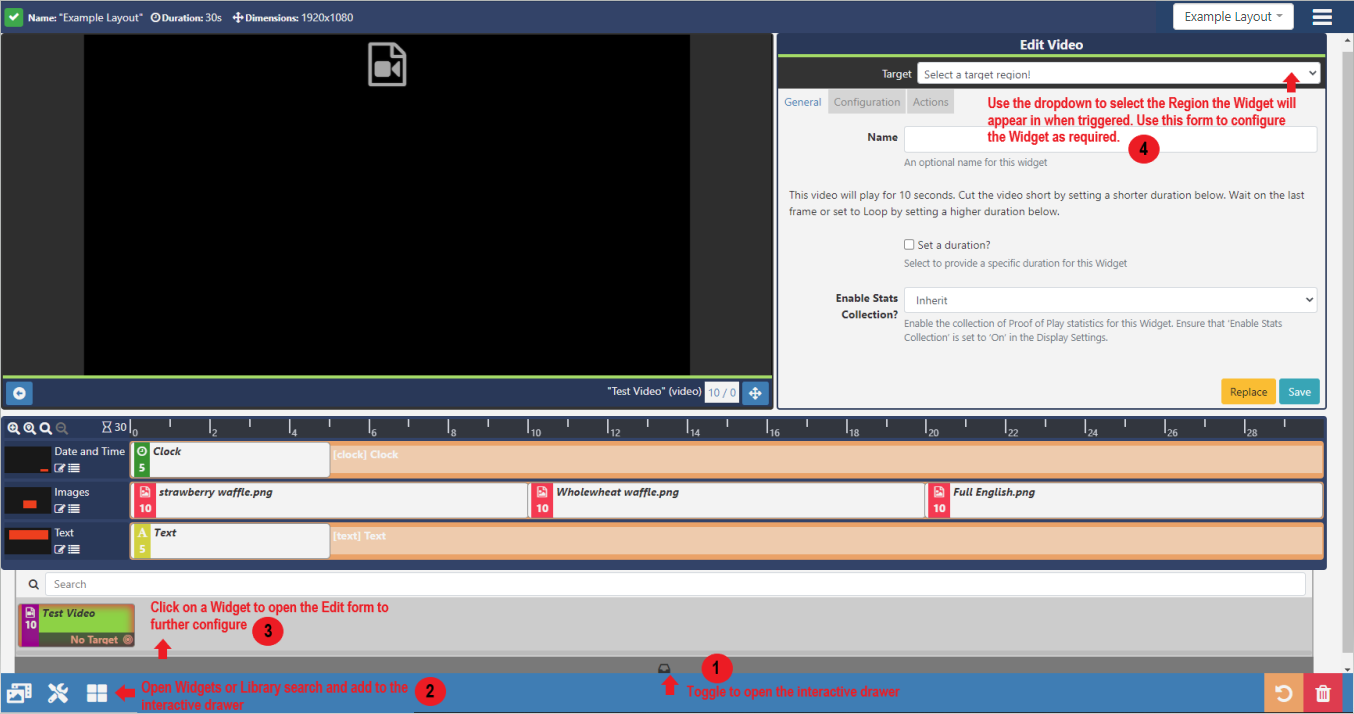Open the Target region dropdown
Viewport: 1354px width, 714px height.
point(1118,74)
